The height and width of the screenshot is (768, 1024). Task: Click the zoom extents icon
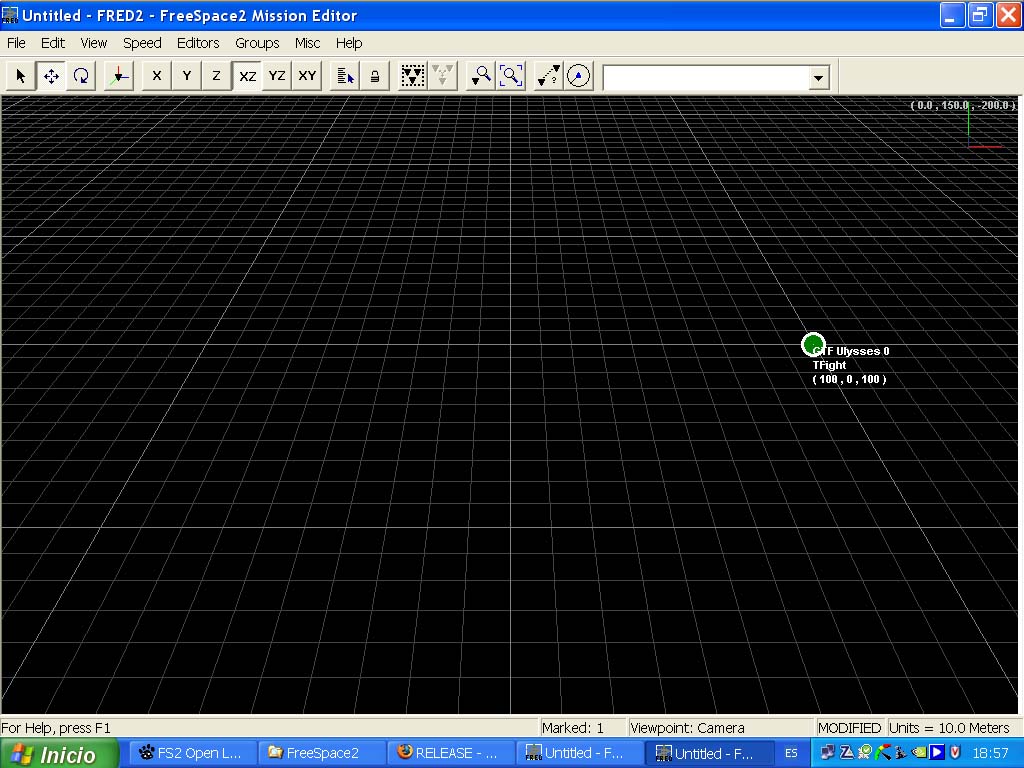click(511, 76)
